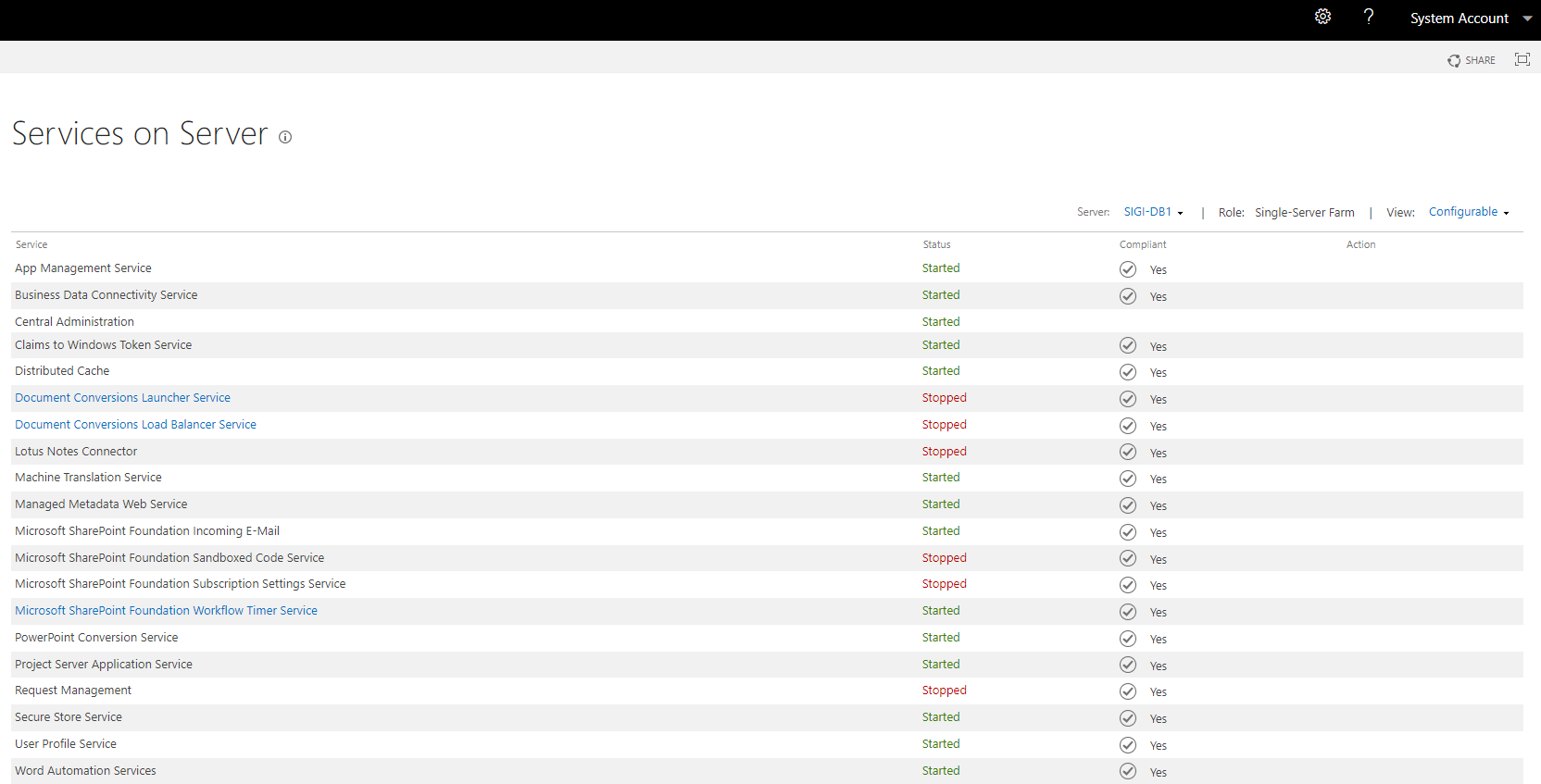Screen dimensions: 1541x784
Task: Open Document Conversions Load Balancer Service link
Action: 135,425
